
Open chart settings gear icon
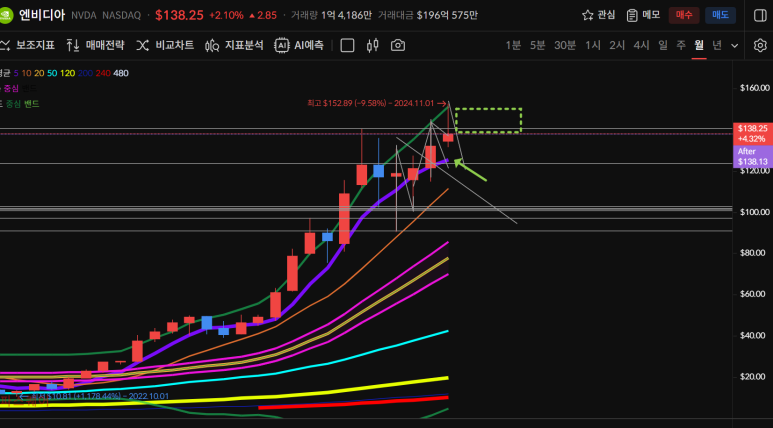[760, 46]
